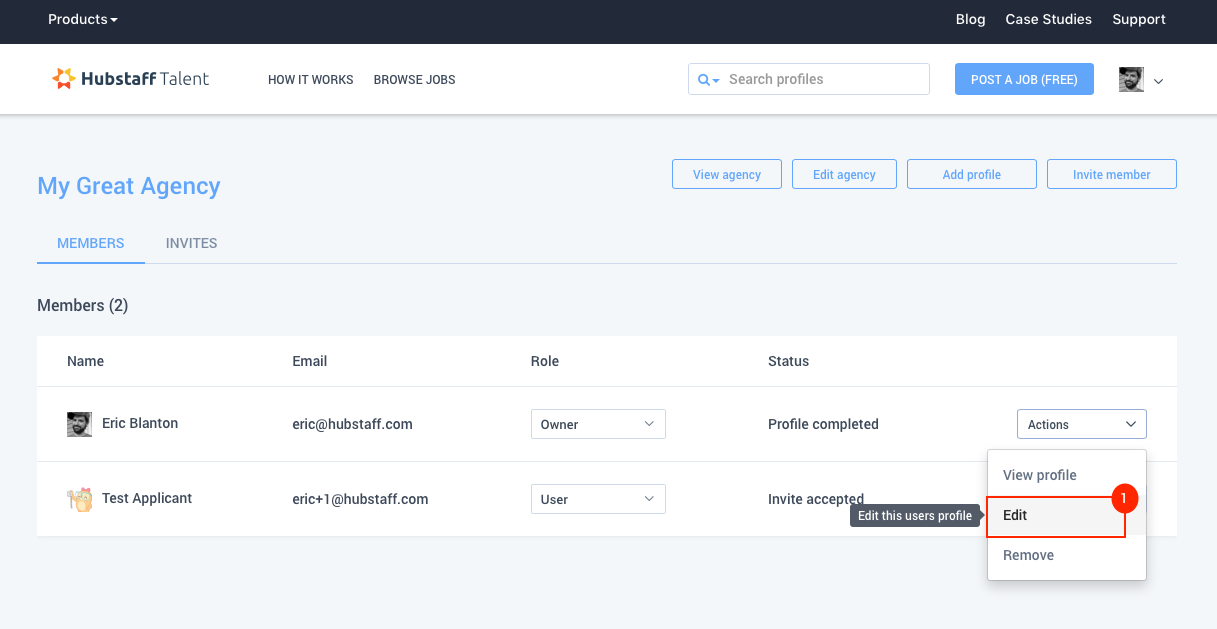Viewport: 1217px width, 629px height.
Task: Click the Email column header
Action: (310, 361)
